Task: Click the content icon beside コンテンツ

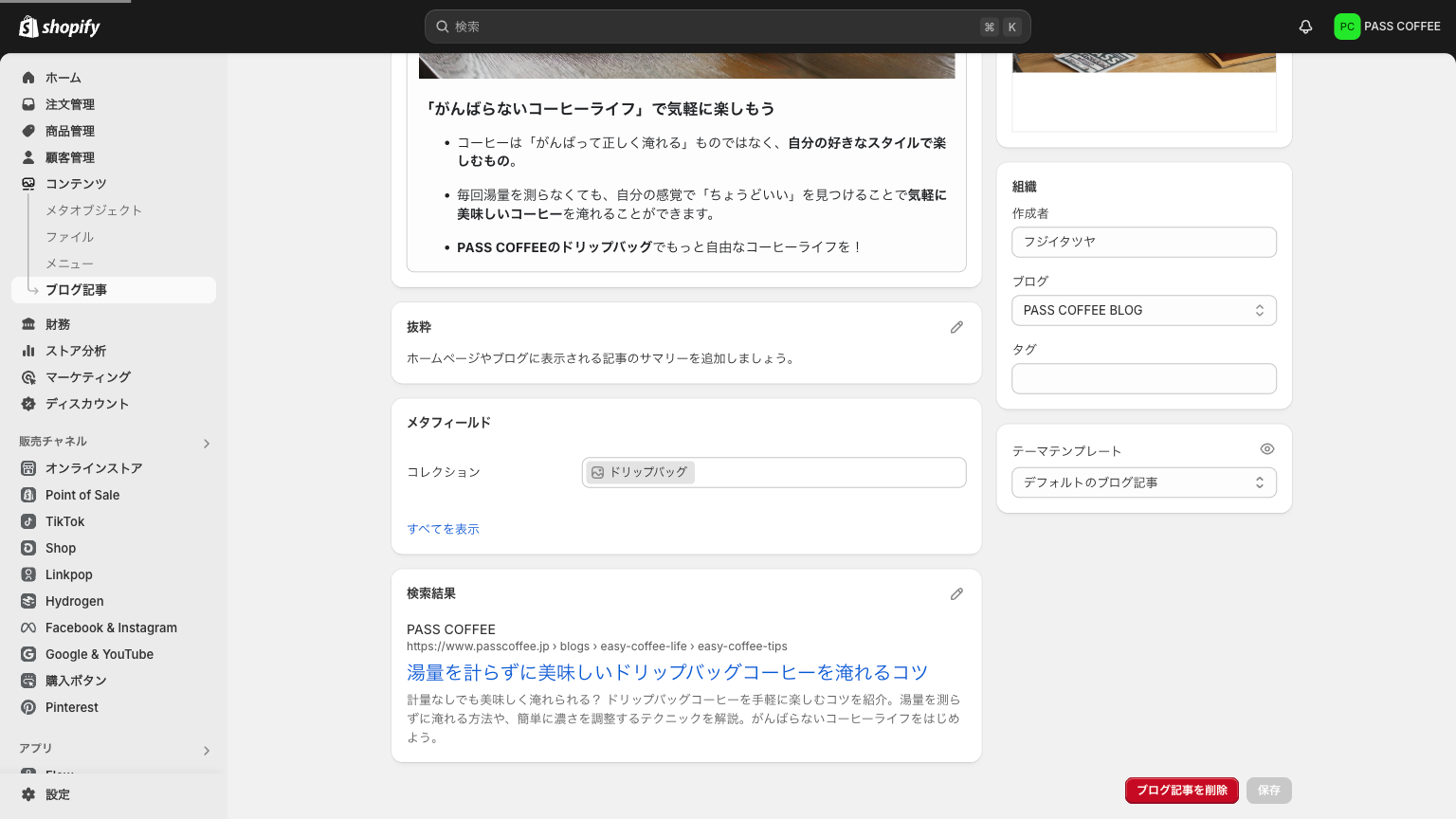Action: 28,184
